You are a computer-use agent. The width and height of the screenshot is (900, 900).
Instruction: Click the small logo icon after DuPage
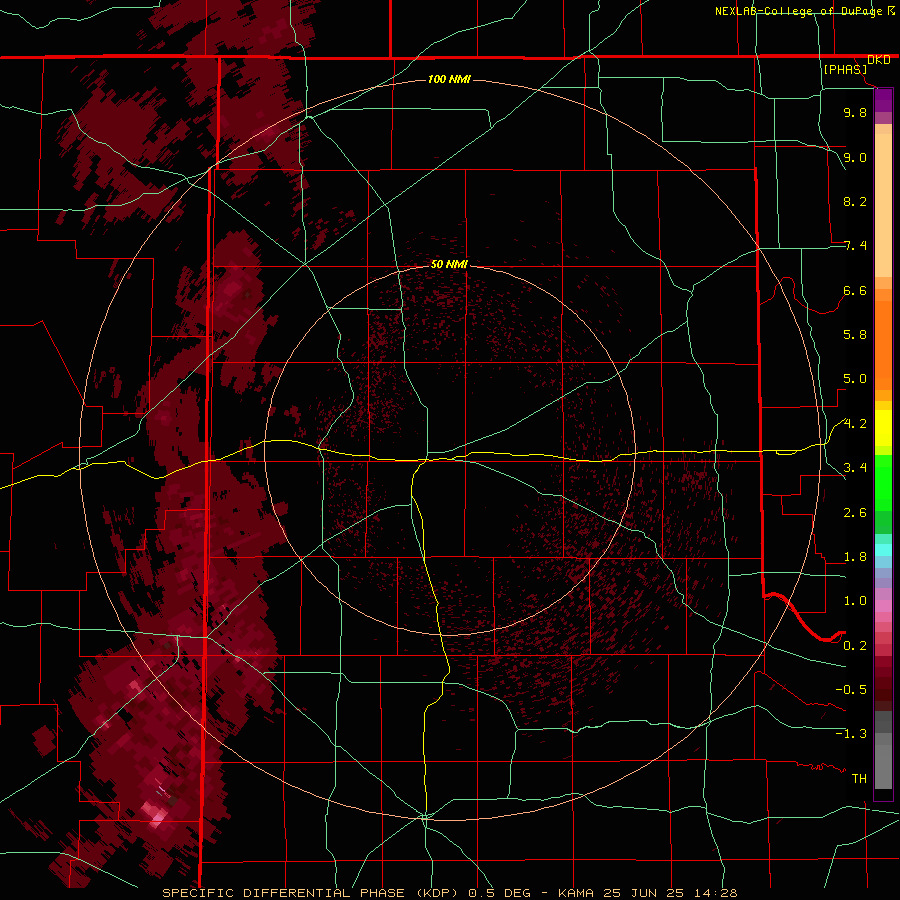tap(891, 10)
